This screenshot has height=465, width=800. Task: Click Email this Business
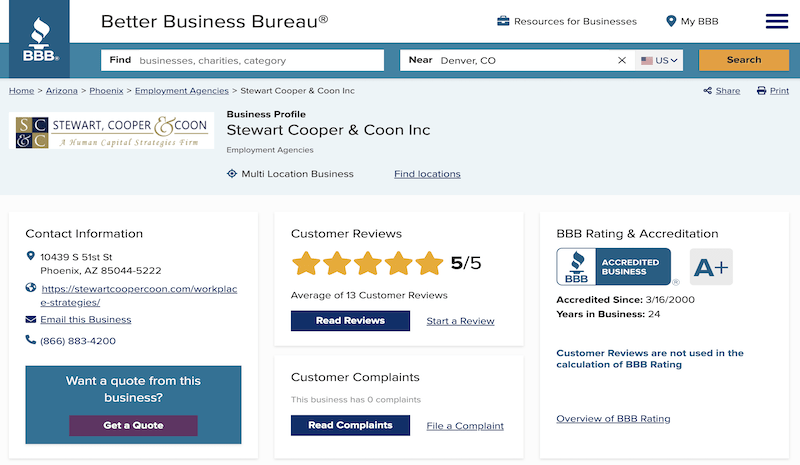pyautogui.click(x=86, y=320)
